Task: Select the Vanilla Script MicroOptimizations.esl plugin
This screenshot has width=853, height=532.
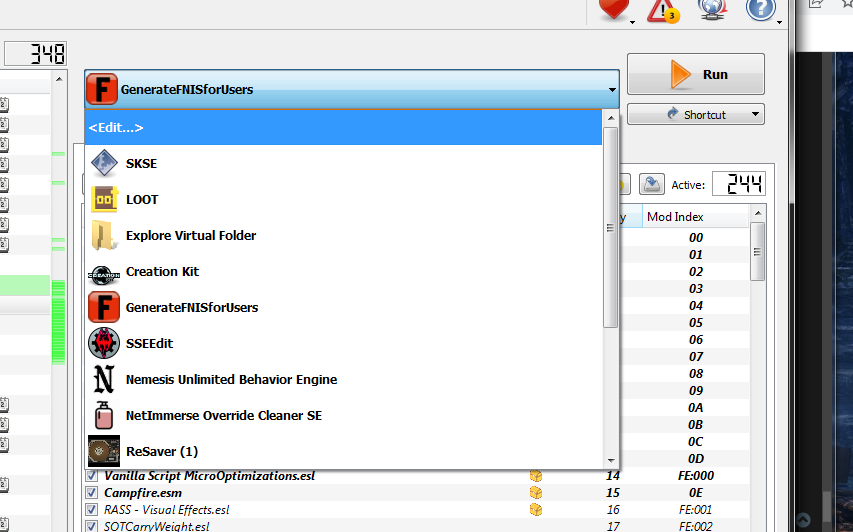Action: tap(209, 476)
